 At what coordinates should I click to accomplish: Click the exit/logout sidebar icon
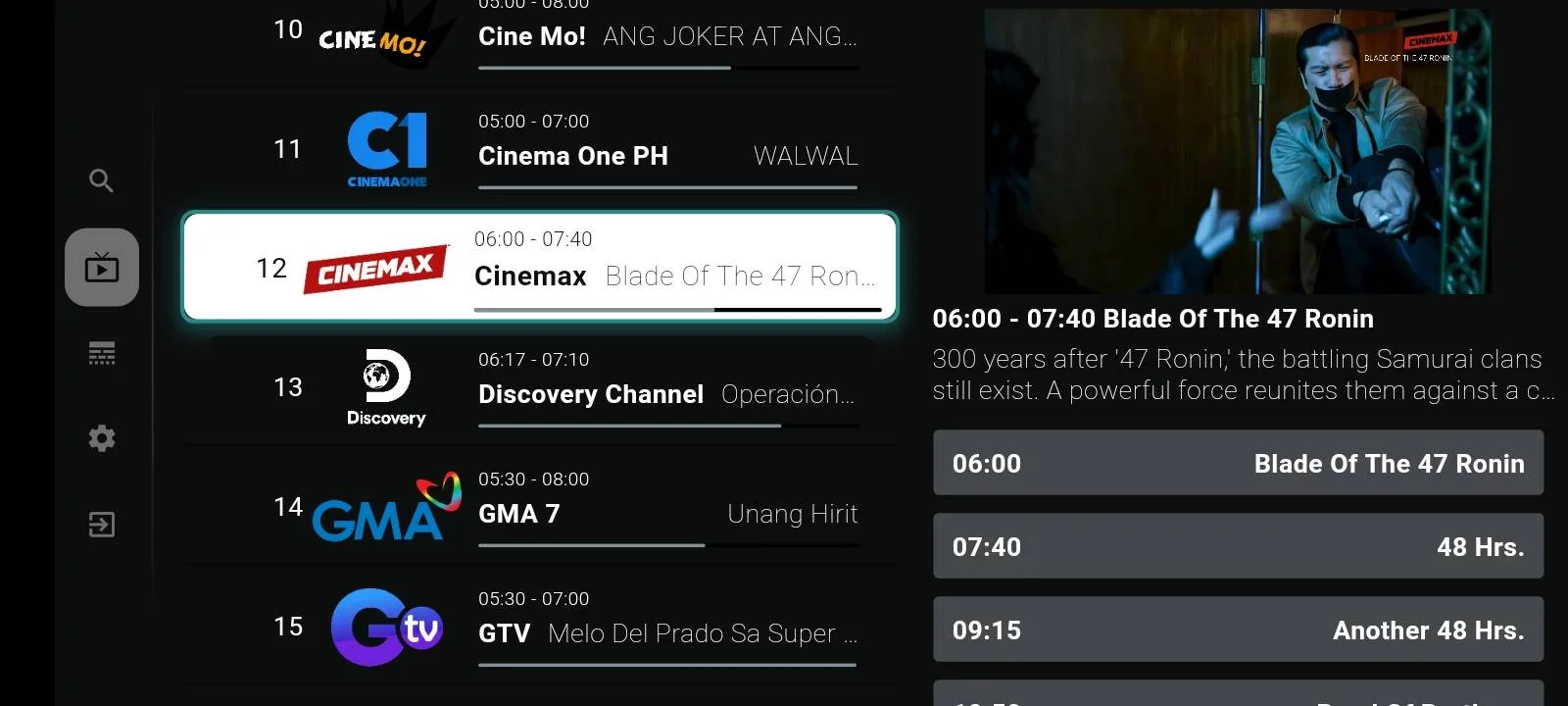[102, 525]
